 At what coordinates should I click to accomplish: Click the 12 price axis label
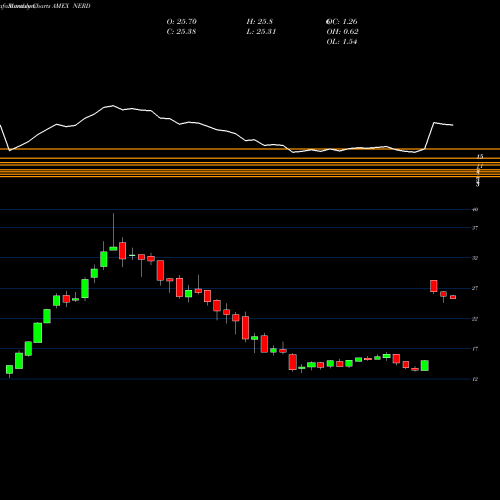[475, 379]
